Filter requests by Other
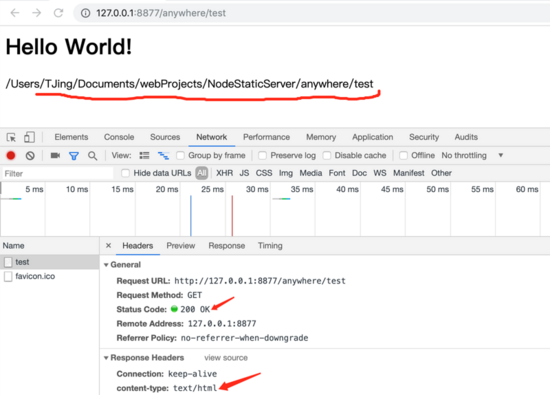 coord(441,173)
